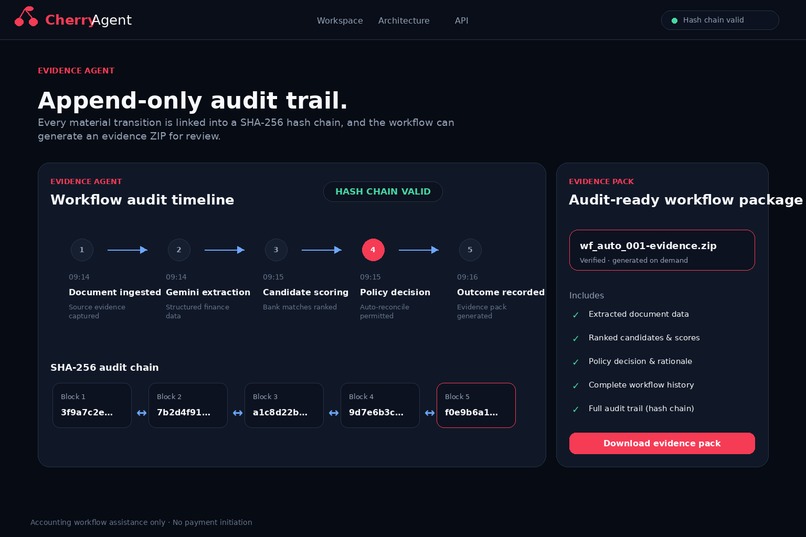Click link icon between Block 2 and 3
The image size is (806, 537).
237,413
